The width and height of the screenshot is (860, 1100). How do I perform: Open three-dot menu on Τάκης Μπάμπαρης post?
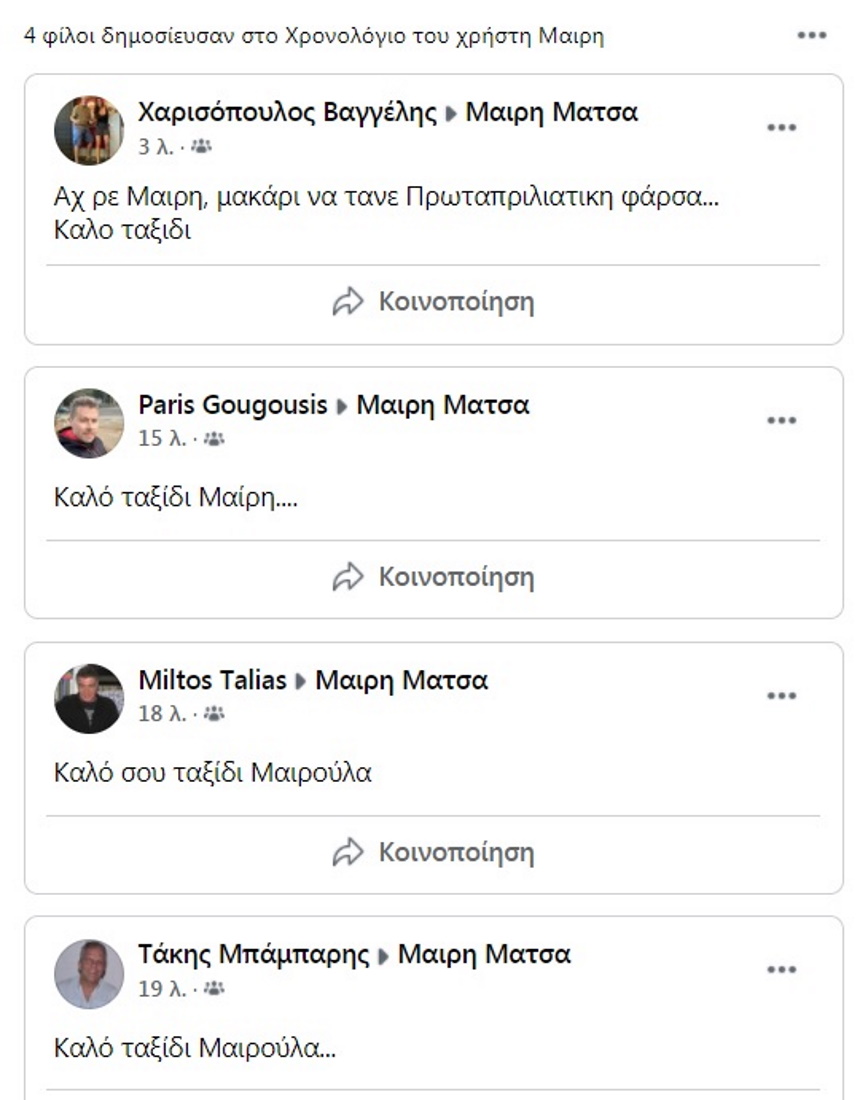(x=781, y=969)
